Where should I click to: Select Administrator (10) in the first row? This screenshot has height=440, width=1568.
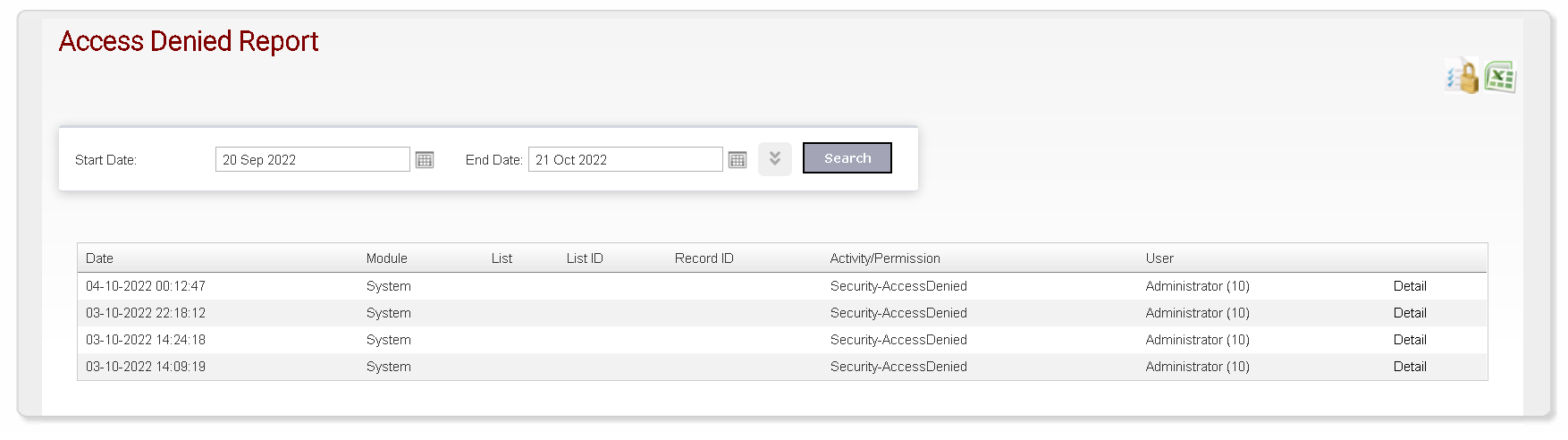(1198, 286)
